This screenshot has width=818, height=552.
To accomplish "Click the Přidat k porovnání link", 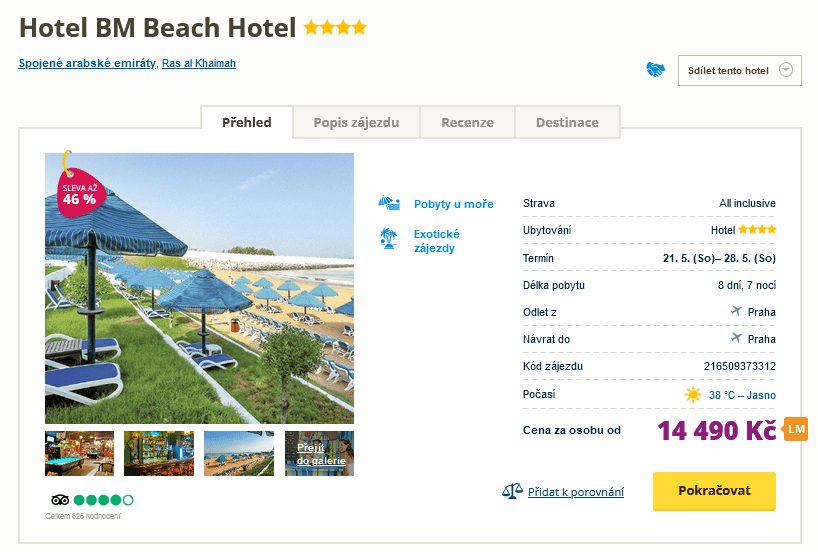I will click(576, 492).
